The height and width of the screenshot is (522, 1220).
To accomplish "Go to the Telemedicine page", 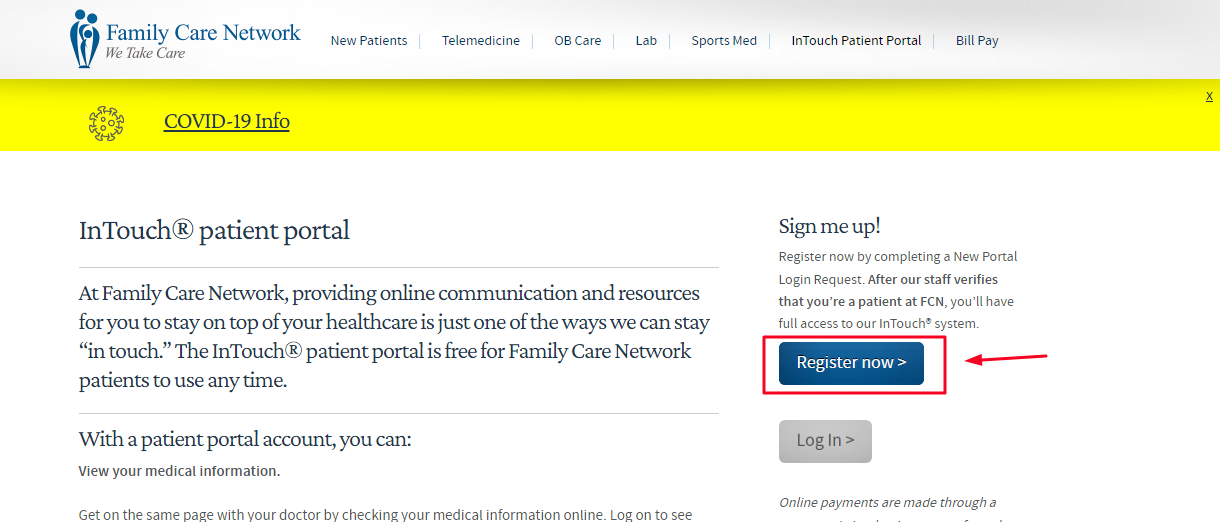I will pos(481,41).
